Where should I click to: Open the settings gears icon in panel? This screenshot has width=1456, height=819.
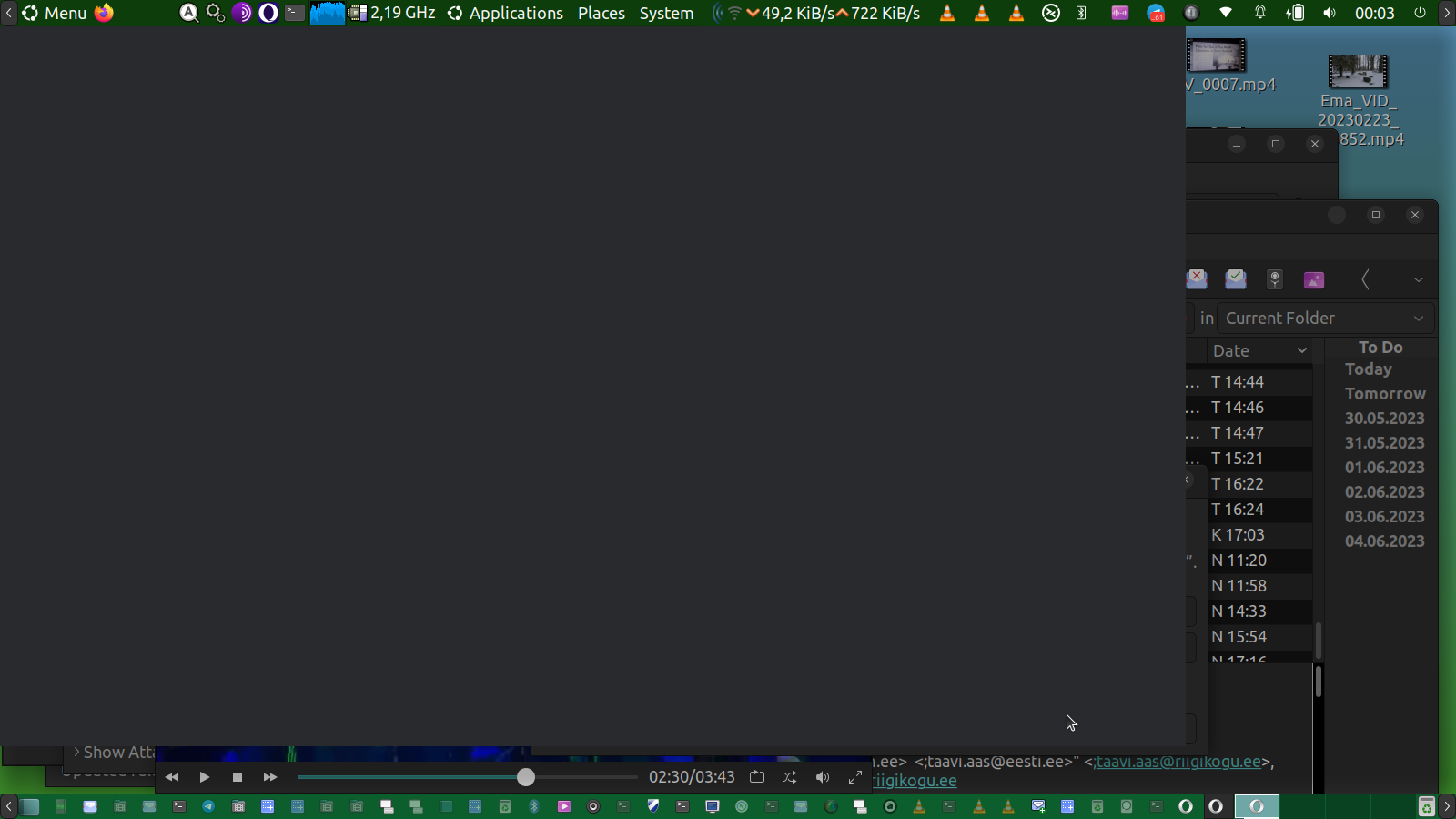[216, 13]
